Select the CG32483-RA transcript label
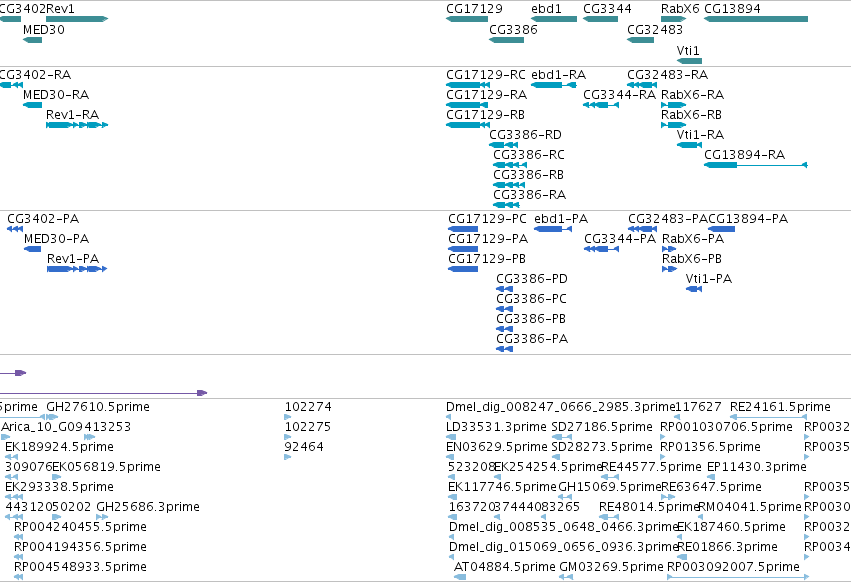 coord(668,74)
